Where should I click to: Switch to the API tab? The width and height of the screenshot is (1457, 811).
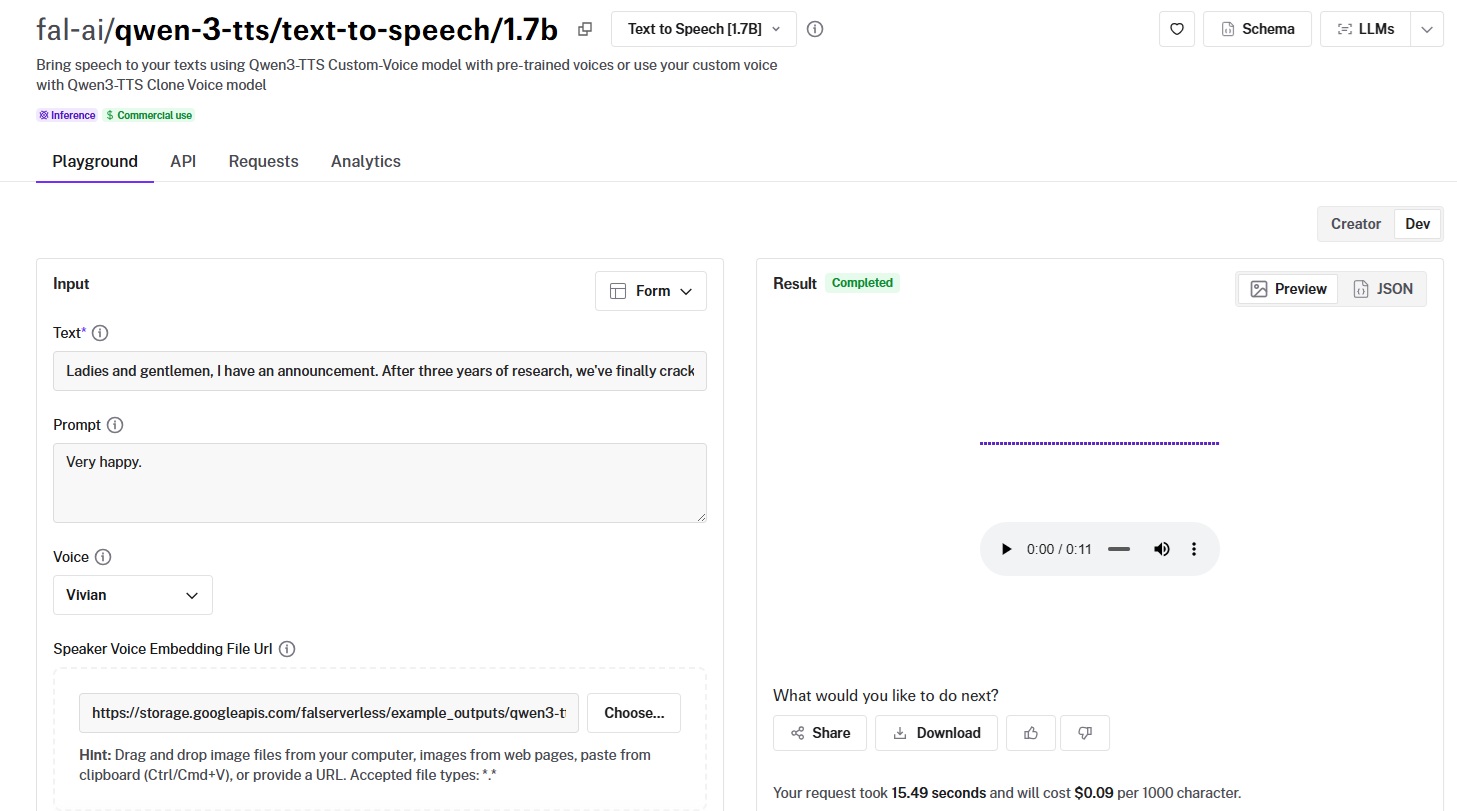click(x=183, y=161)
